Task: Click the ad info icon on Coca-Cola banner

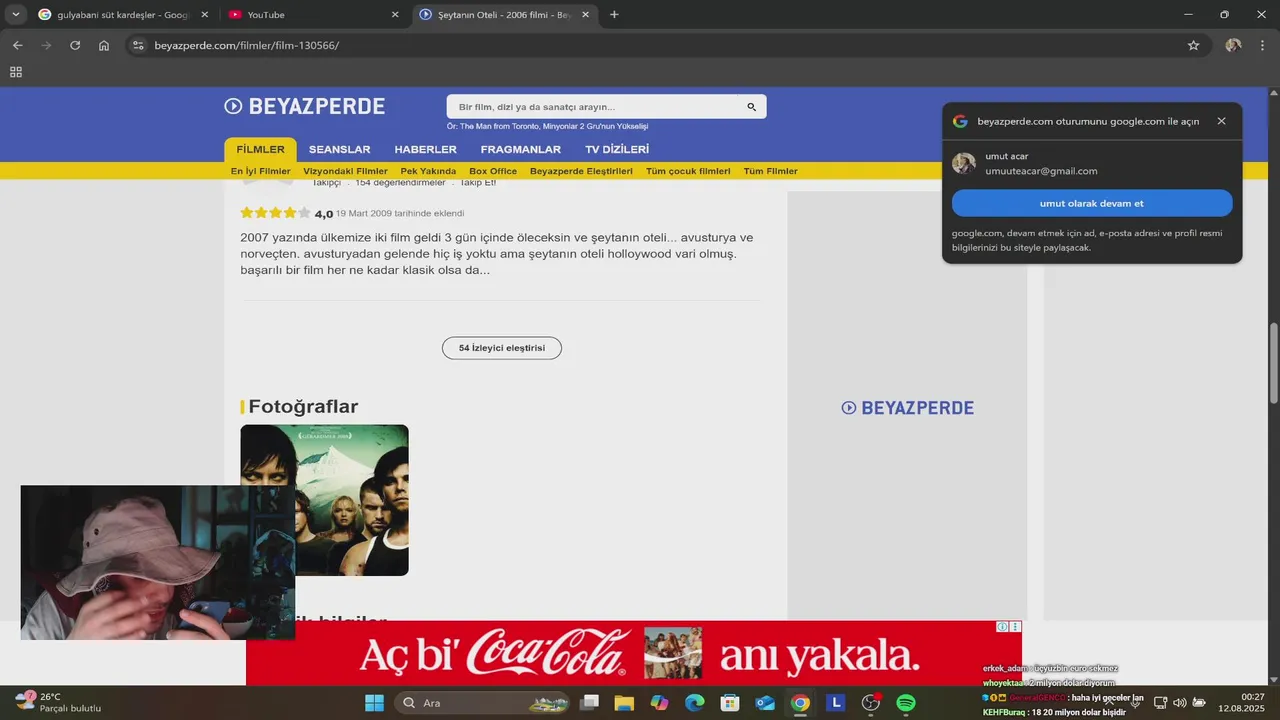Action: click(1003, 627)
